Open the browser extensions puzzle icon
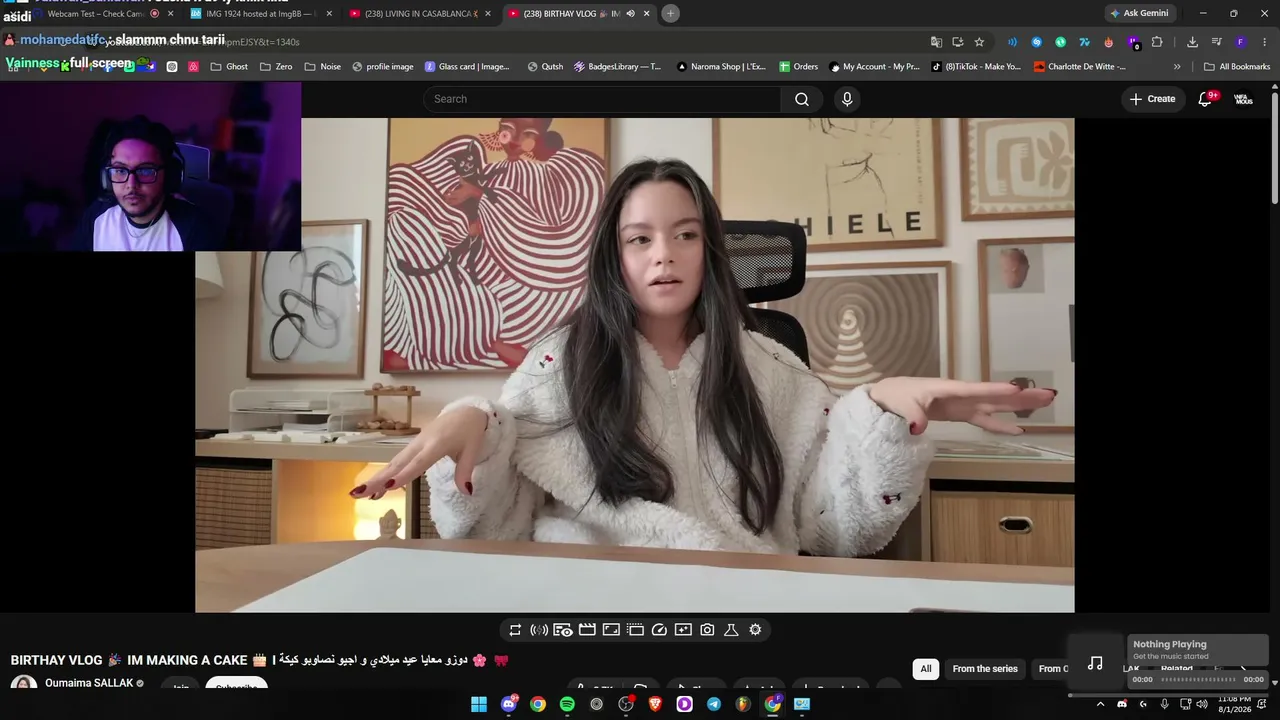Screen dimensions: 1280x720 (x=1157, y=42)
